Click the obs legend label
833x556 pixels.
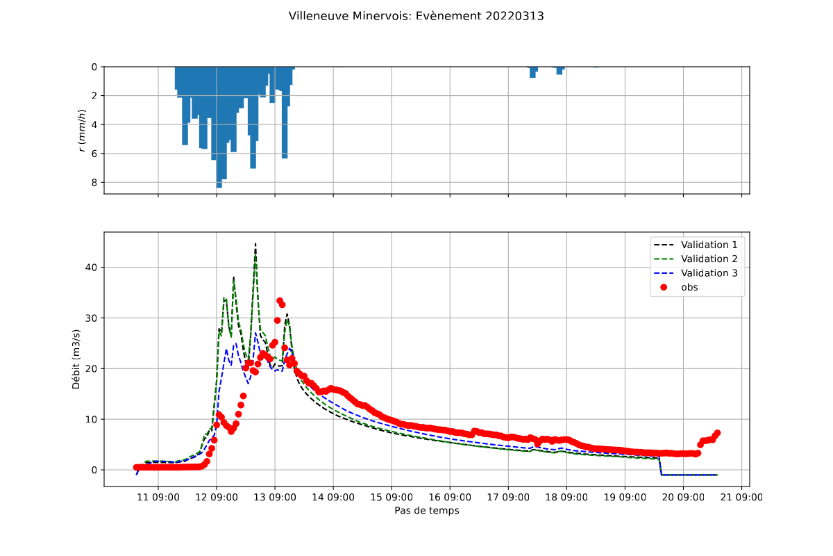click(690, 287)
